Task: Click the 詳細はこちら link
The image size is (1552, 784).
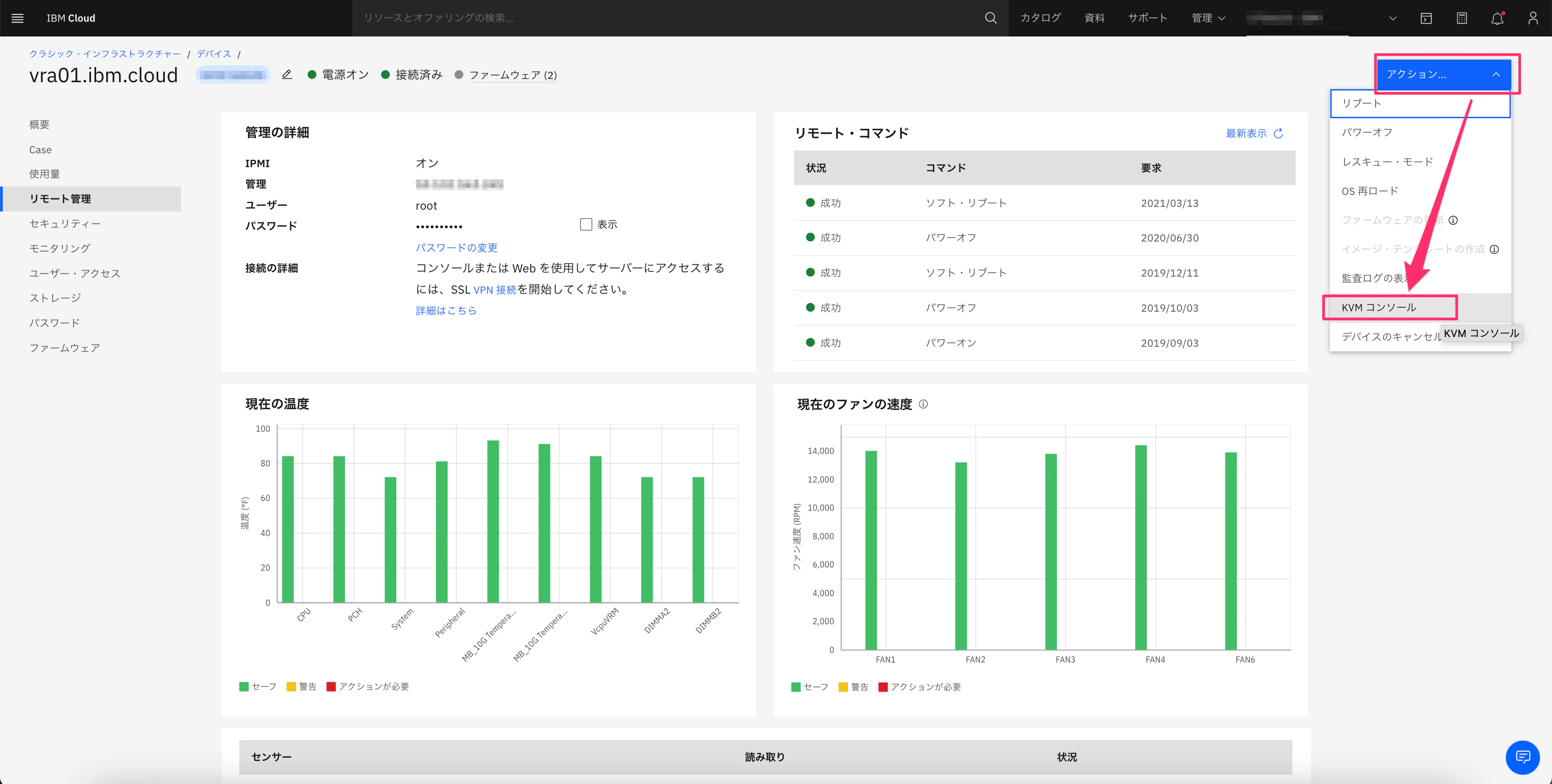Action: 447,310
